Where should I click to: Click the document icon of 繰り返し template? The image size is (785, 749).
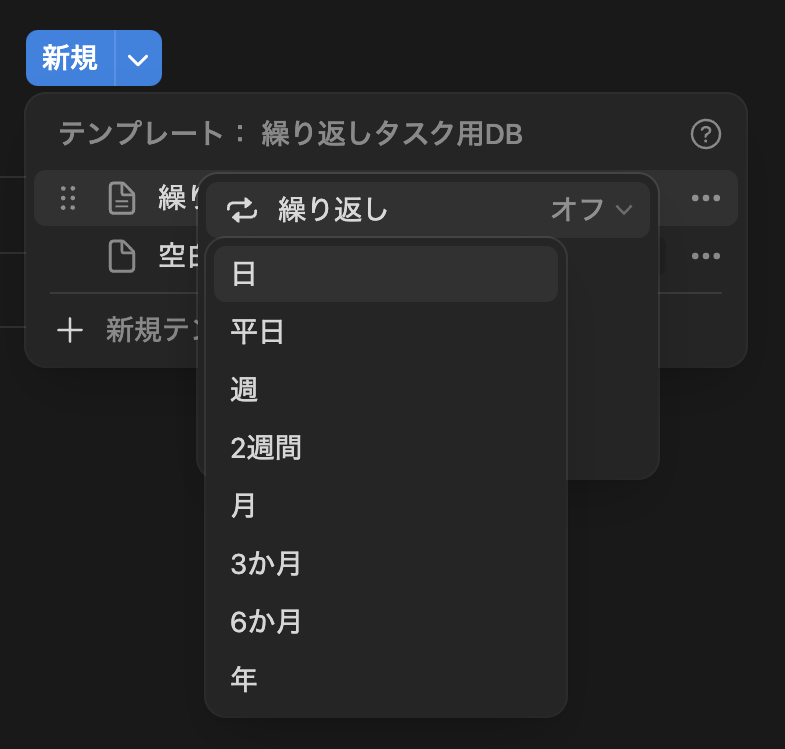click(x=122, y=198)
